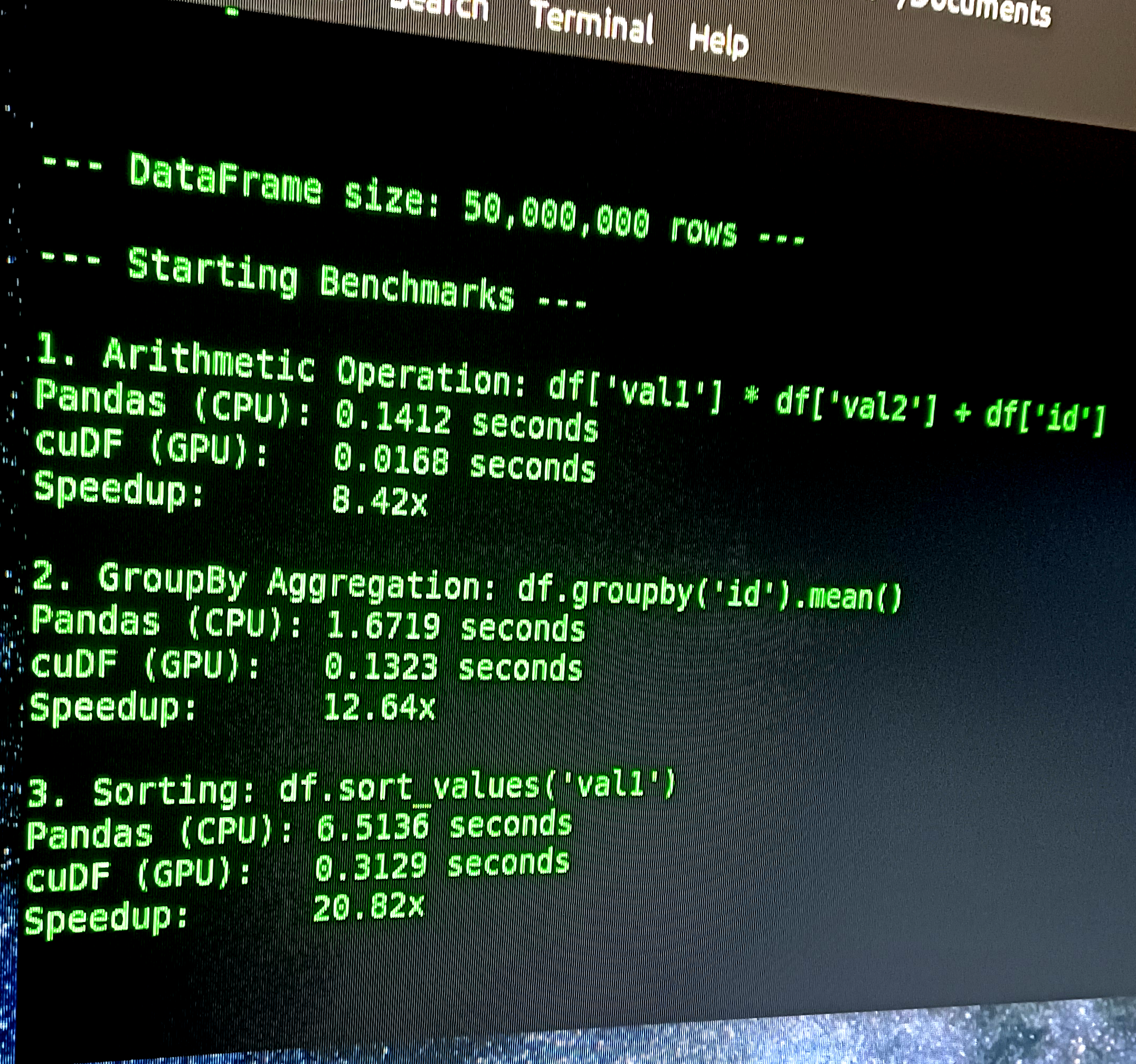The image size is (1136, 1064).
Task: Click the "Speedup: 12.64x" line
Action: coord(232,707)
